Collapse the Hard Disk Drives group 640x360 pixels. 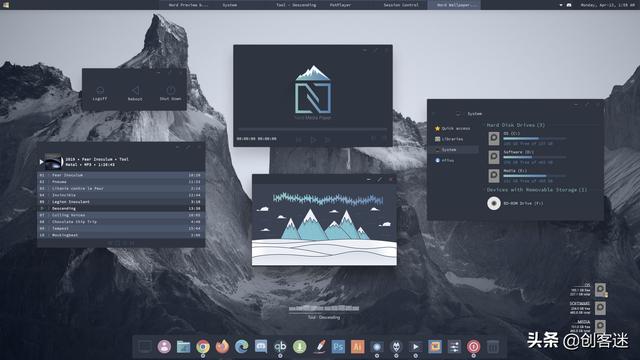(x=516, y=125)
